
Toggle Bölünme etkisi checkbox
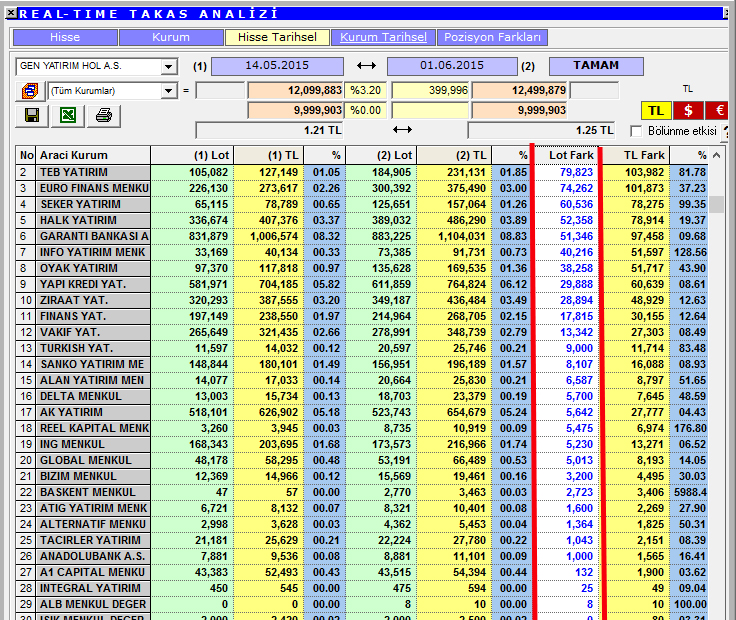tap(636, 131)
